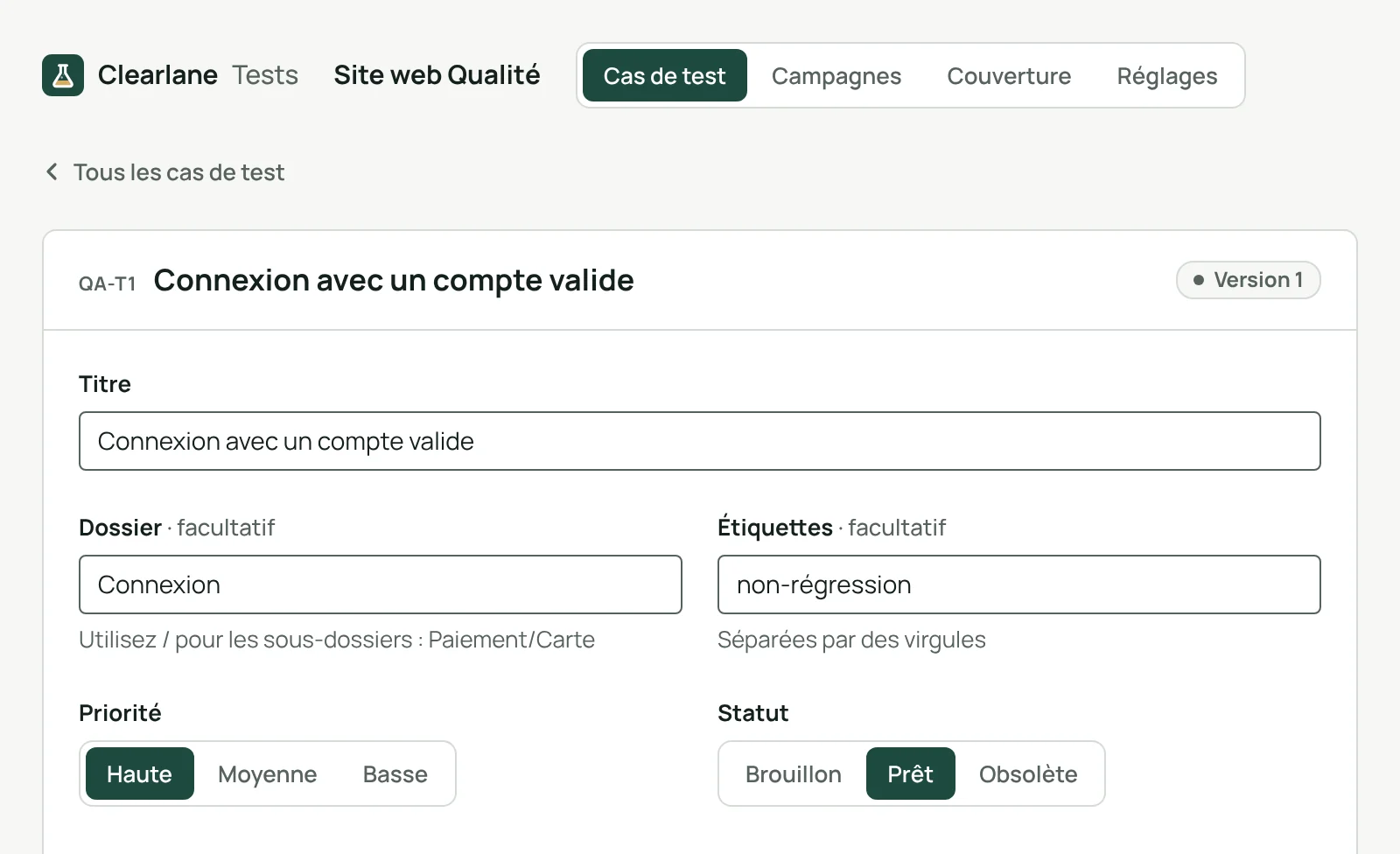Image resolution: width=1400 pixels, height=854 pixels.
Task: Mark the status as Obsolète
Action: [1028, 773]
